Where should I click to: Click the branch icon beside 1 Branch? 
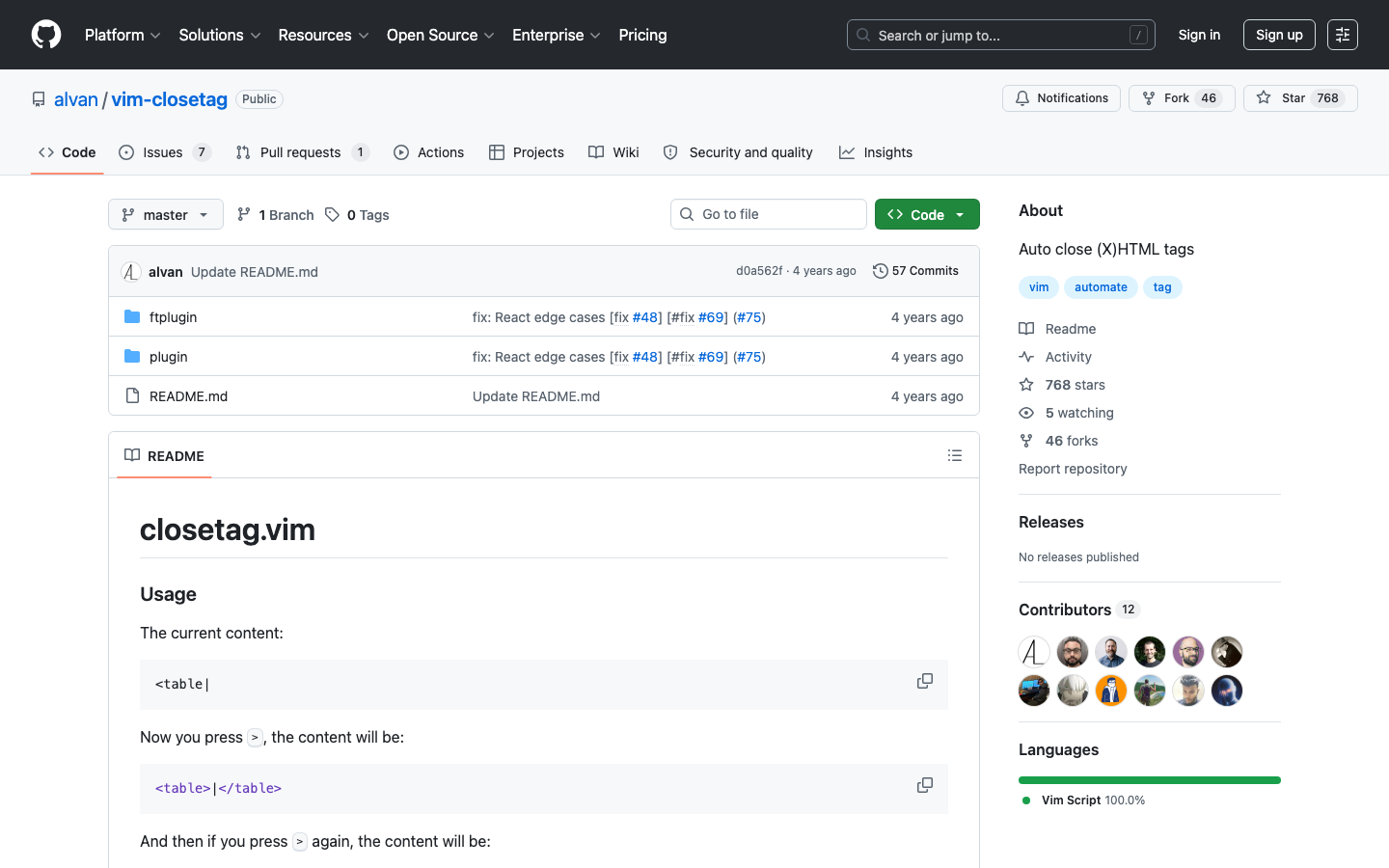[244, 215]
